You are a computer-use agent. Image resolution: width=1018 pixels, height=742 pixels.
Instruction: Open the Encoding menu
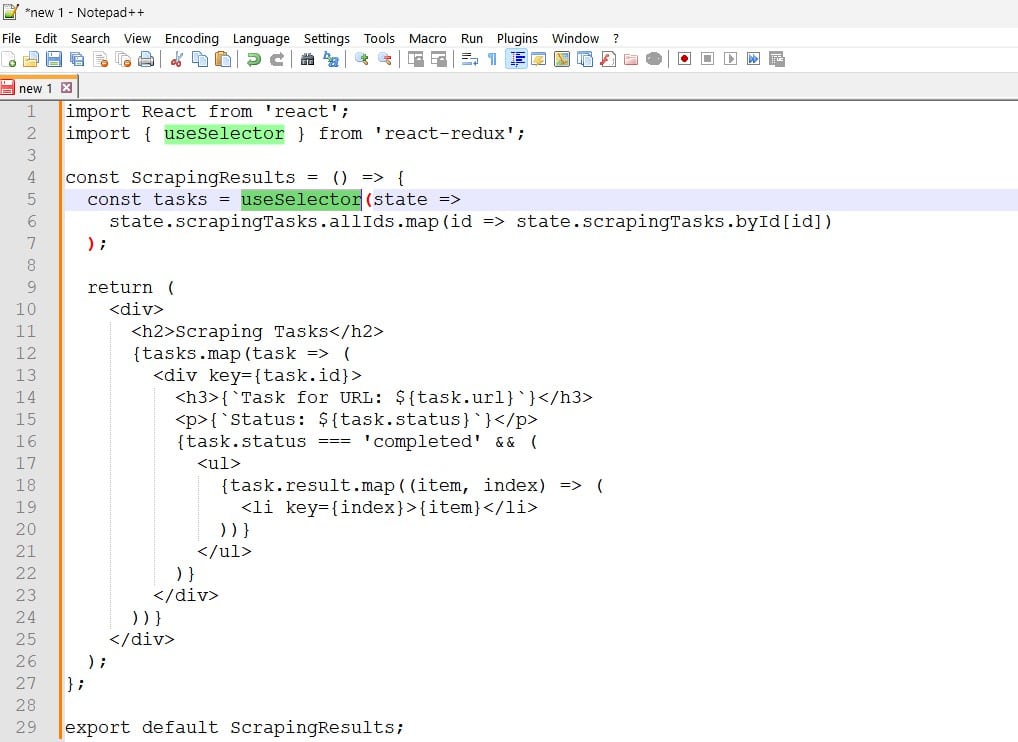click(x=191, y=38)
